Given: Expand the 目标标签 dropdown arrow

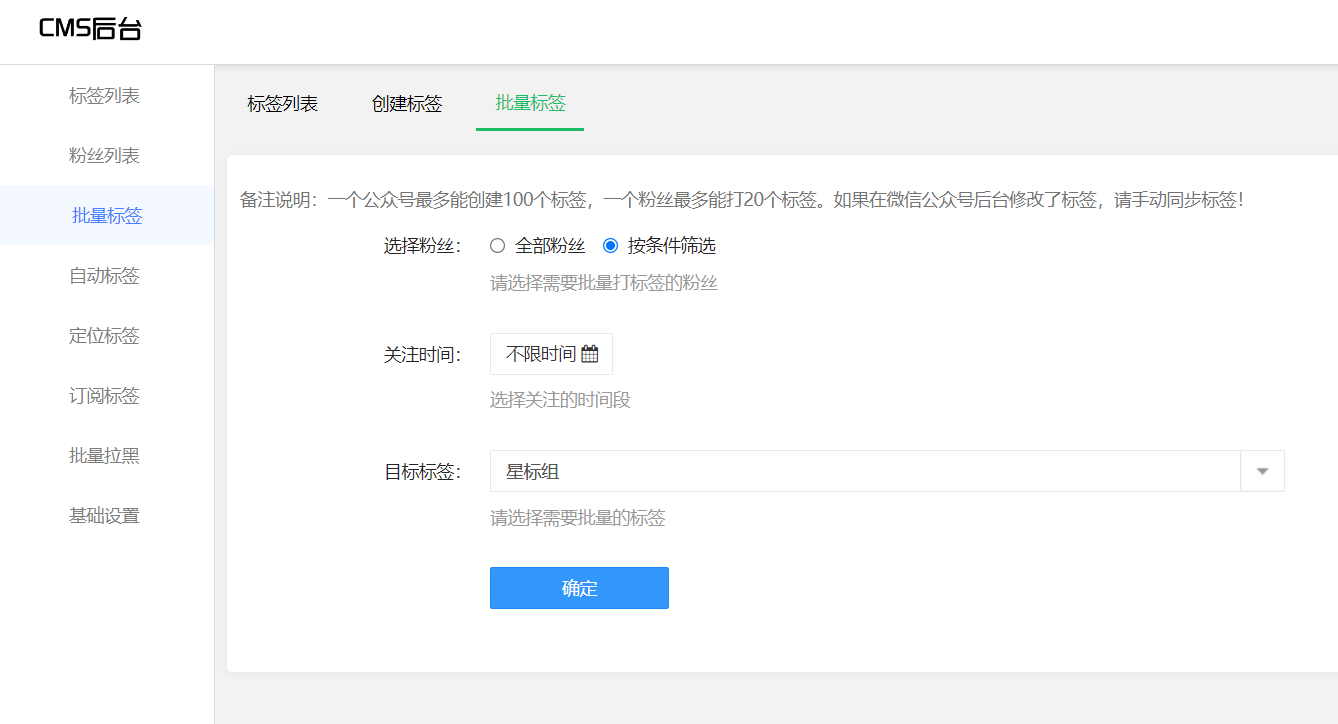Looking at the screenshot, I should (1262, 471).
